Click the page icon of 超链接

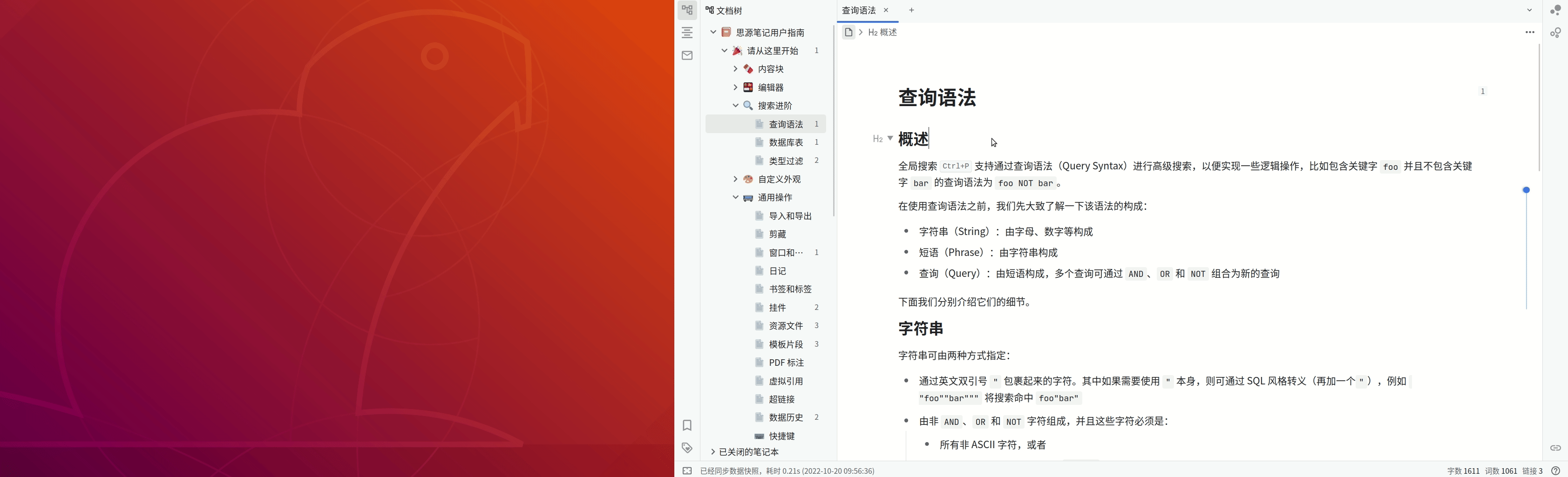(759, 399)
